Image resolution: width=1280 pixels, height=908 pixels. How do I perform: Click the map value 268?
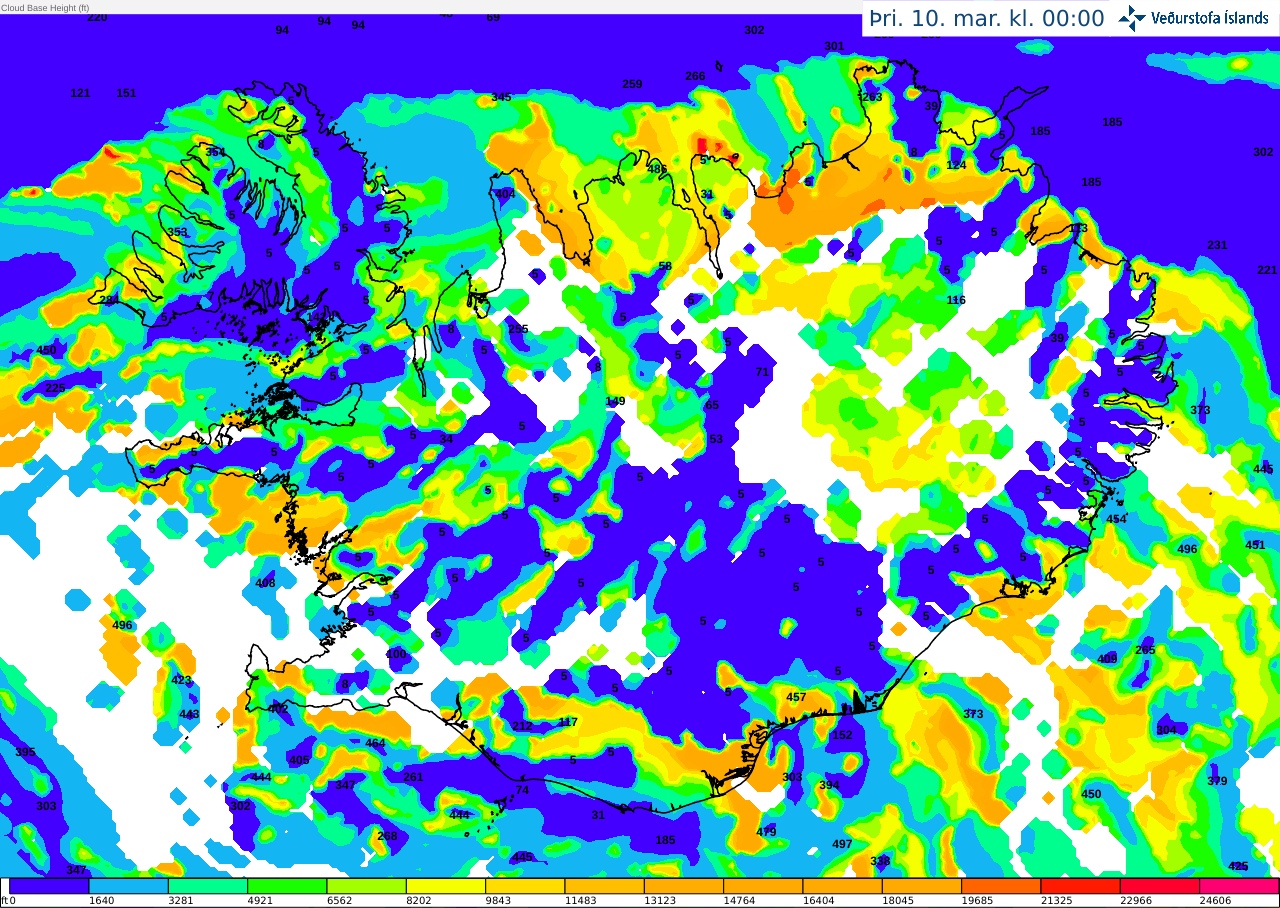(x=387, y=836)
